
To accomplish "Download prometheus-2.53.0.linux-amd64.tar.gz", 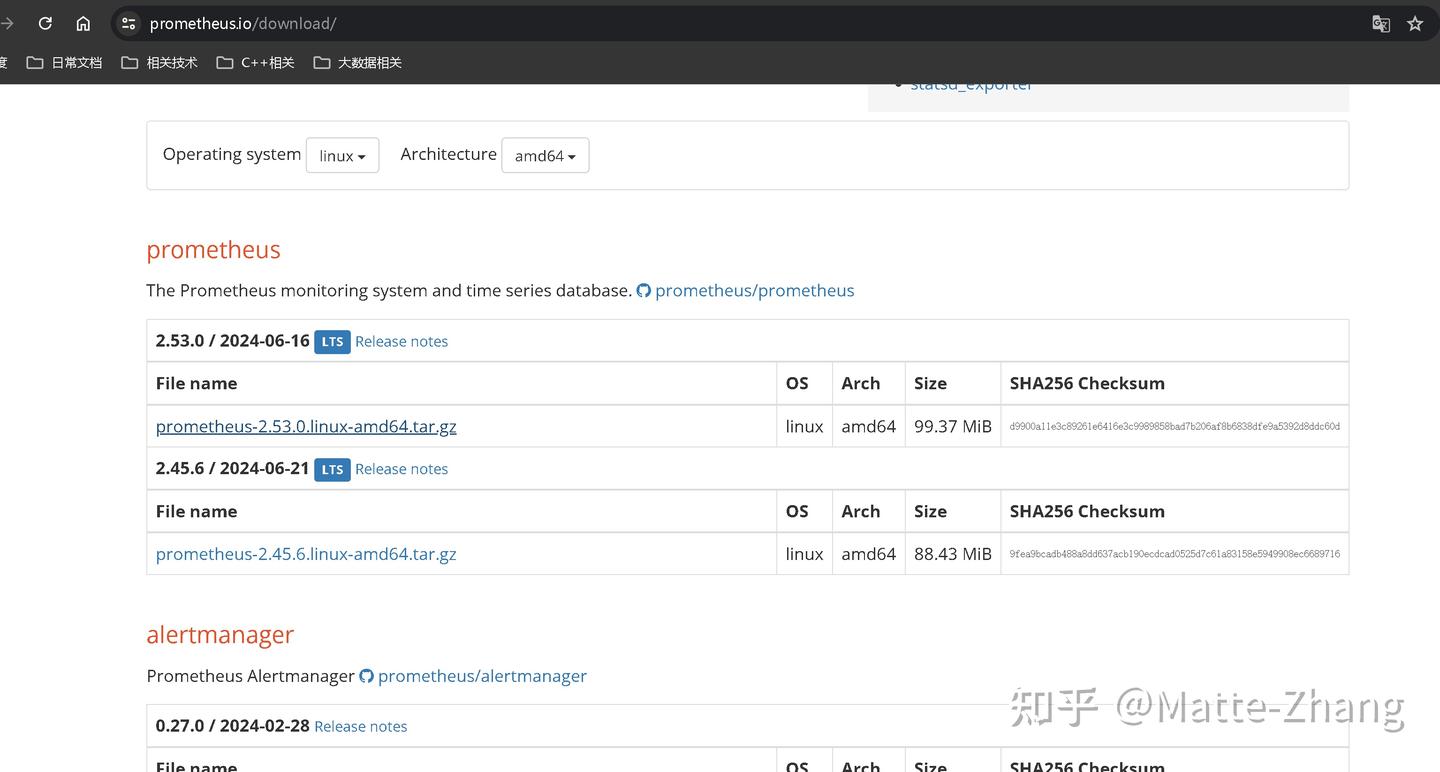I will click(306, 425).
